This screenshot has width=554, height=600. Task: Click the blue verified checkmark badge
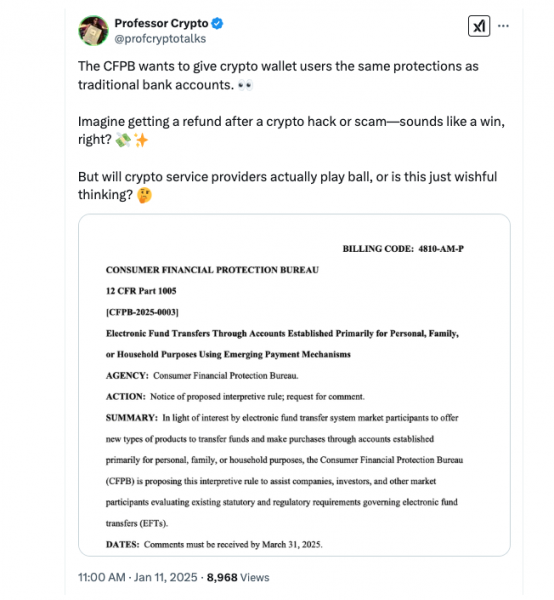click(217, 23)
